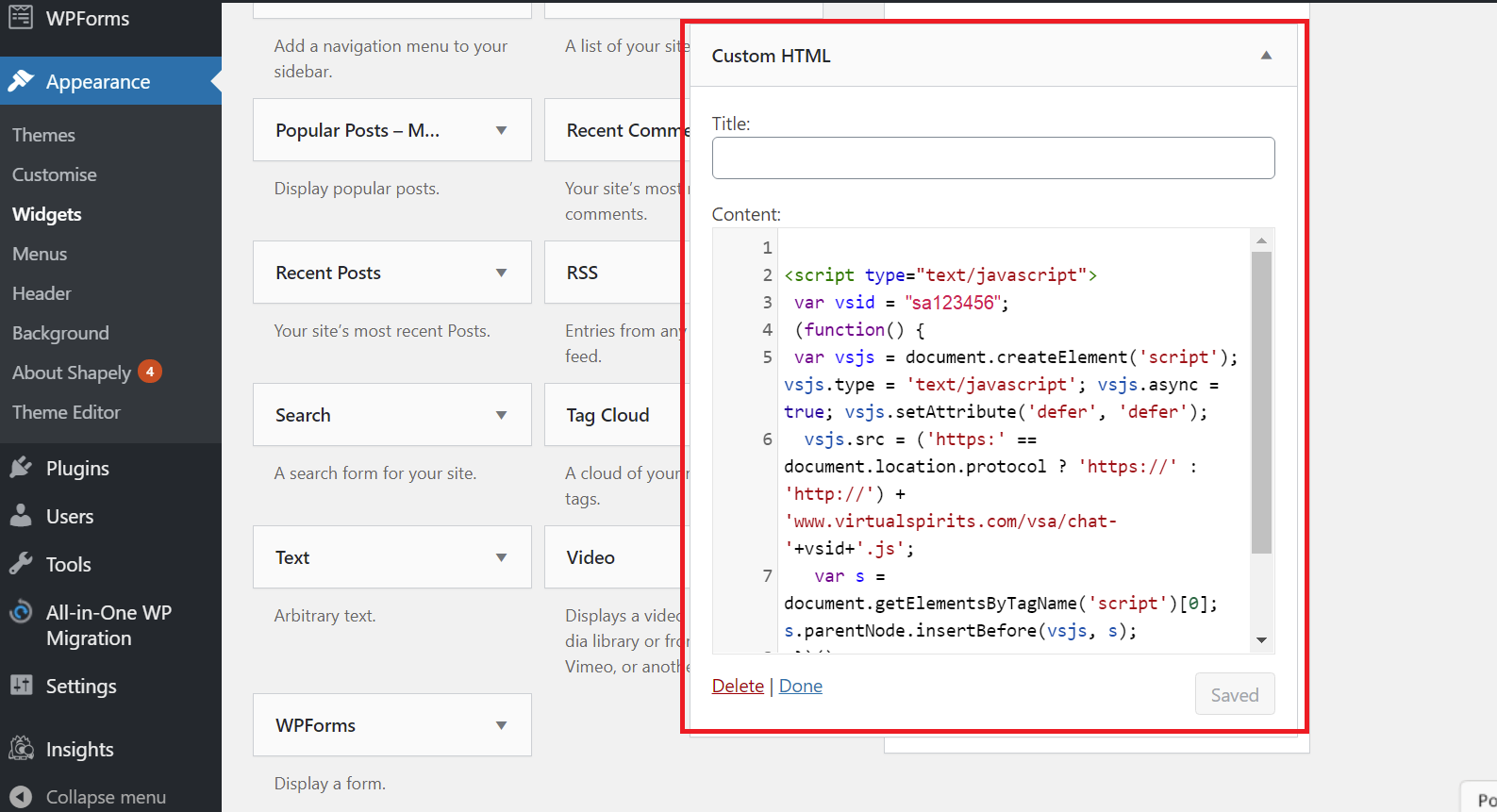Click the Insights icon

[x=21, y=748]
